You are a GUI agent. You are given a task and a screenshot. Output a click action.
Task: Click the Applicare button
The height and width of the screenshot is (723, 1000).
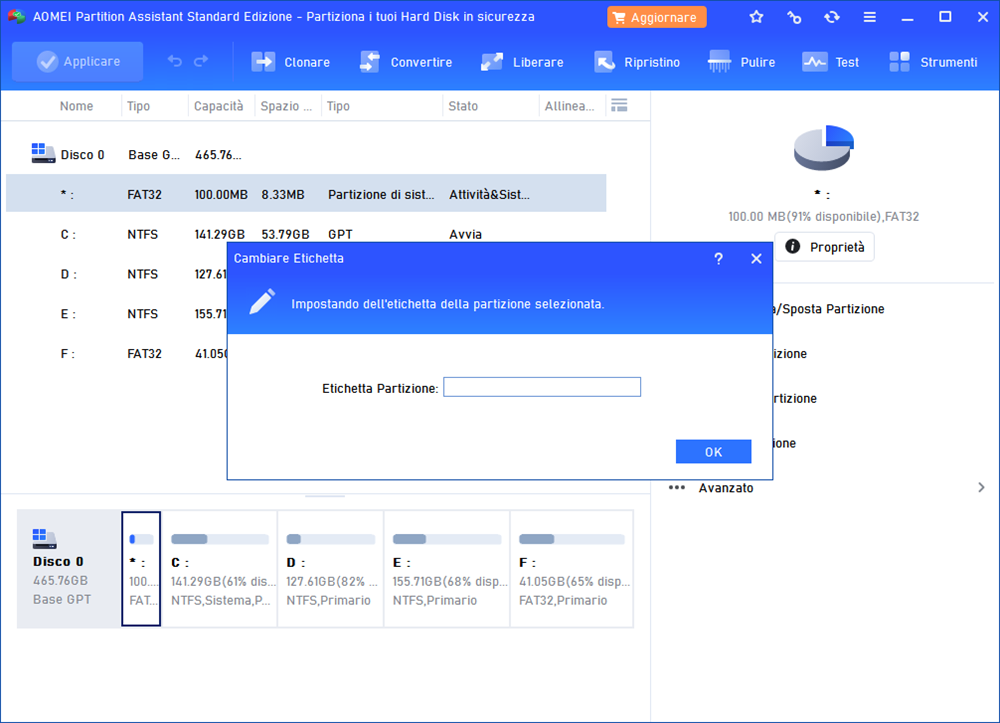click(x=78, y=62)
